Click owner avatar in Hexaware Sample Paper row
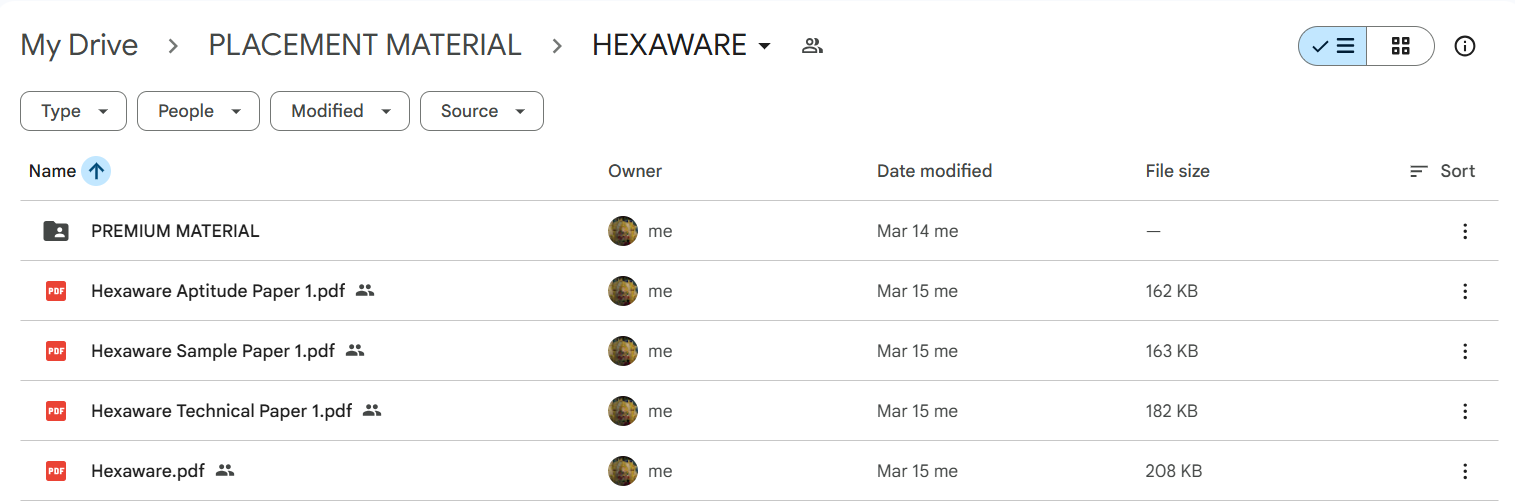The image size is (1515, 501). coord(623,351)
